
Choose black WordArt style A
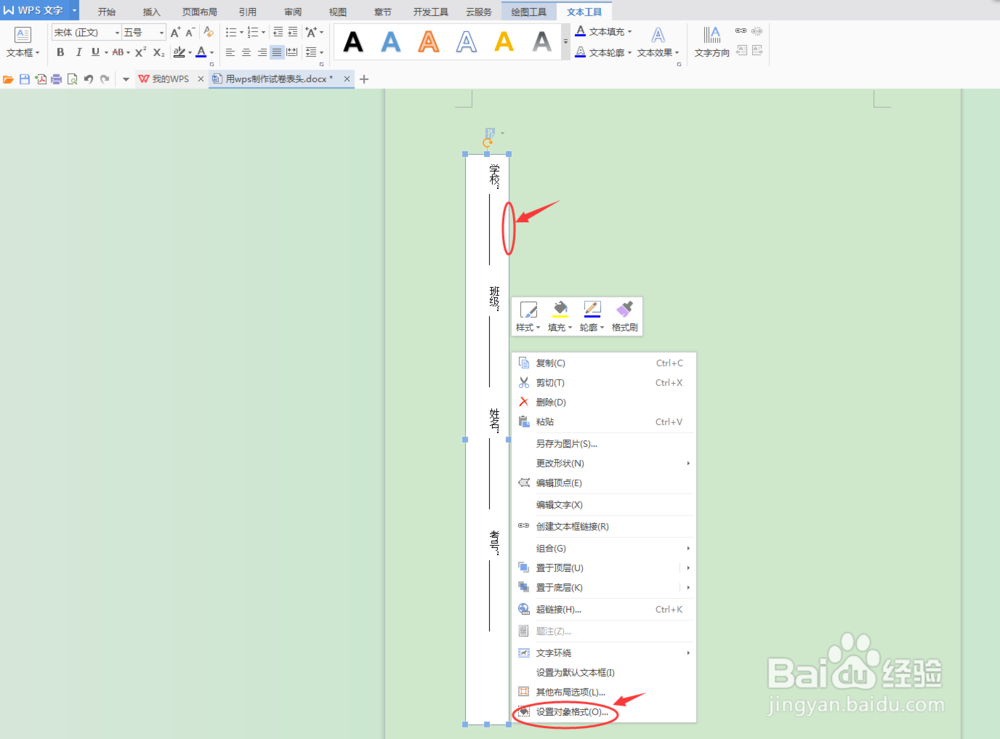(x=353, y=42)
